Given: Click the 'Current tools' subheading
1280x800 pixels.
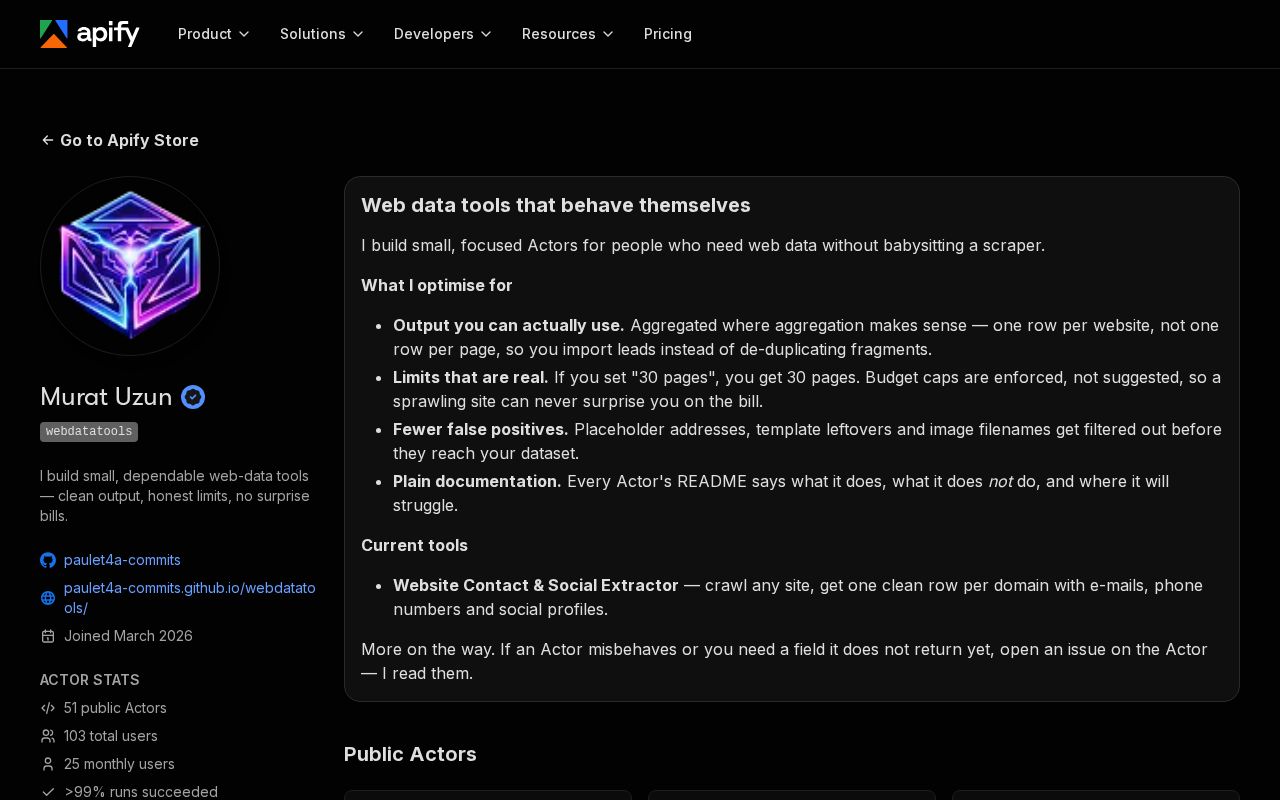Looking at the screenshot, I should pyautogui.click(x=414, y=545).
